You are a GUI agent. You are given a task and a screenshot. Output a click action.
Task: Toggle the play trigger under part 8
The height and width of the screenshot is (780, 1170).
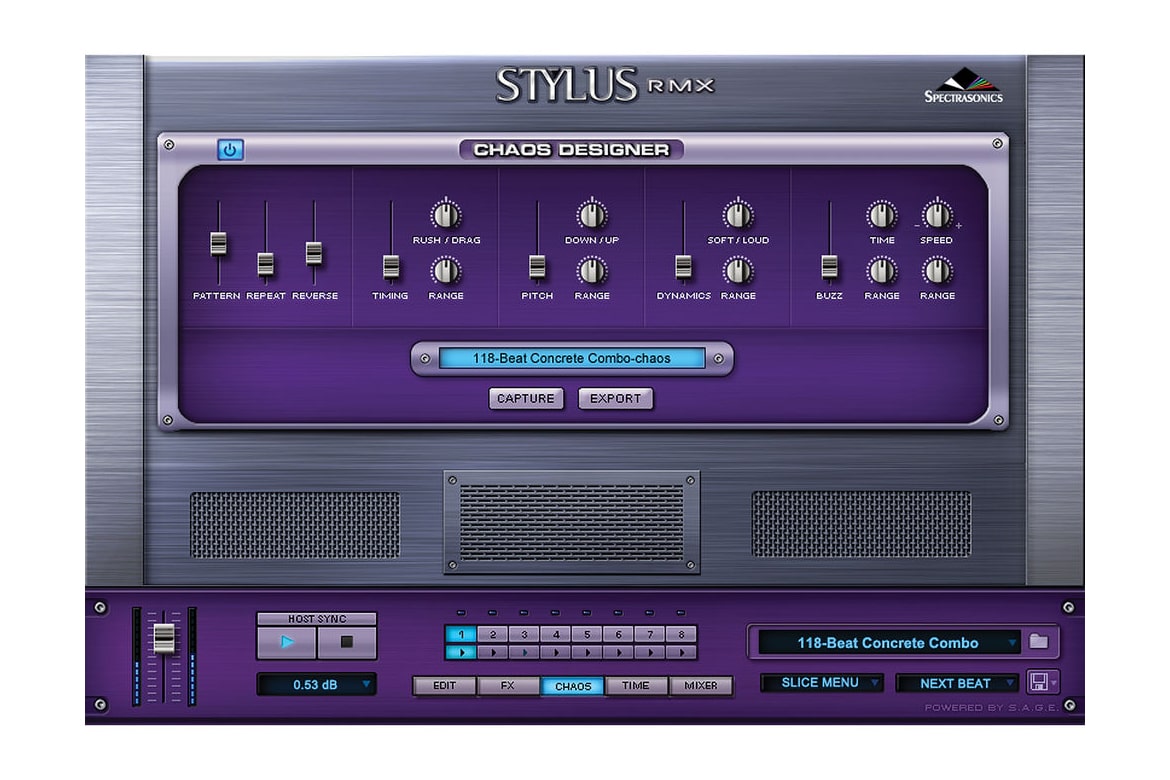pyautogui.click(x=681, y=652)
